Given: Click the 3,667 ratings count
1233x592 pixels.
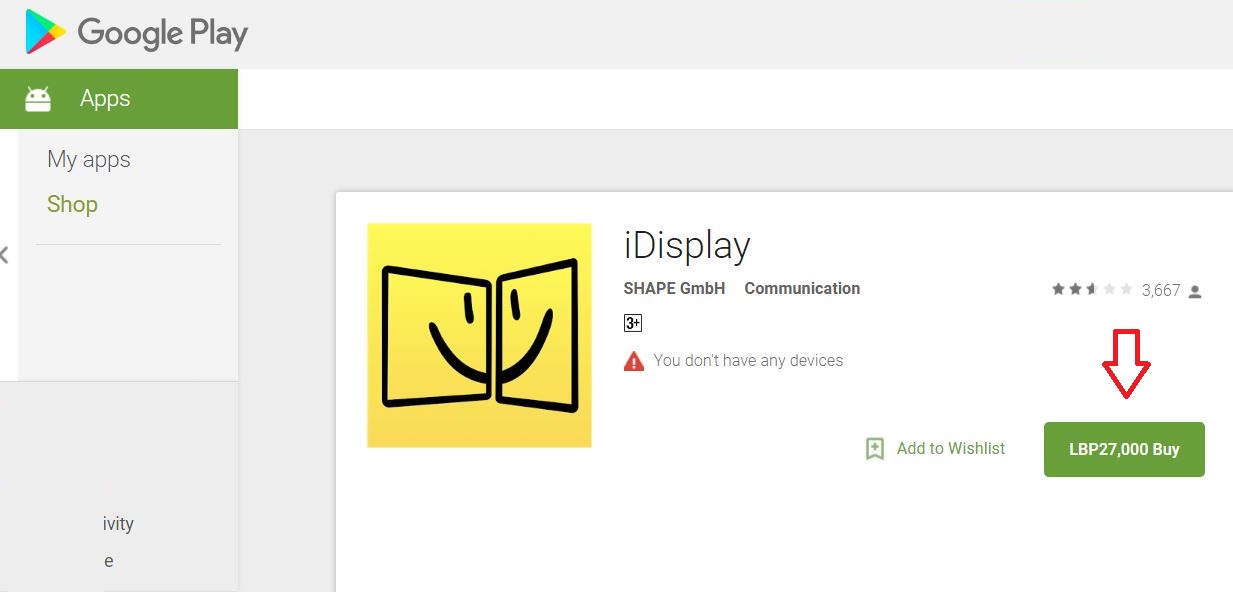Looking at the screenshot, I should tap(1160, 291).
